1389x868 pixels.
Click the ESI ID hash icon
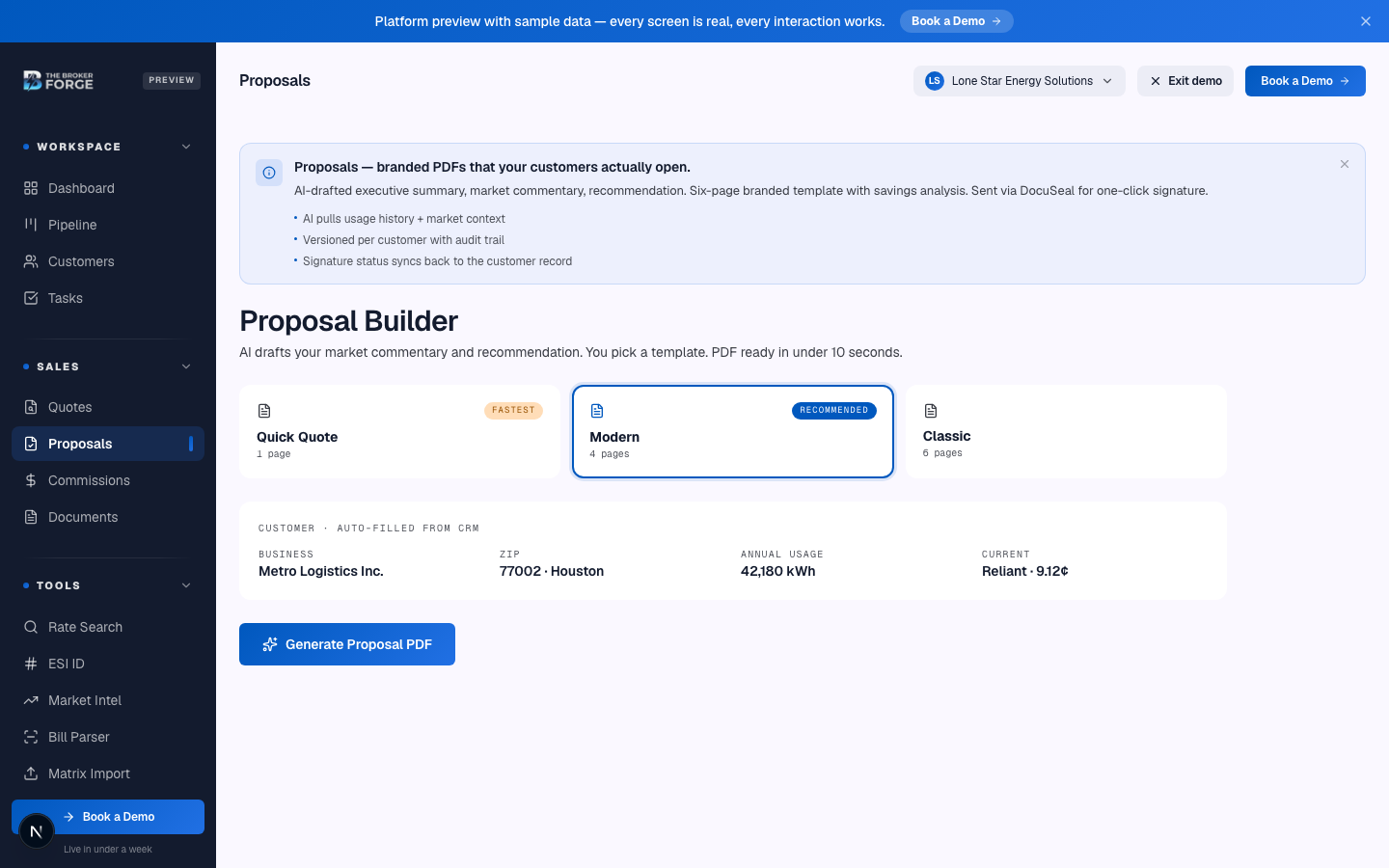pos(31,664)
